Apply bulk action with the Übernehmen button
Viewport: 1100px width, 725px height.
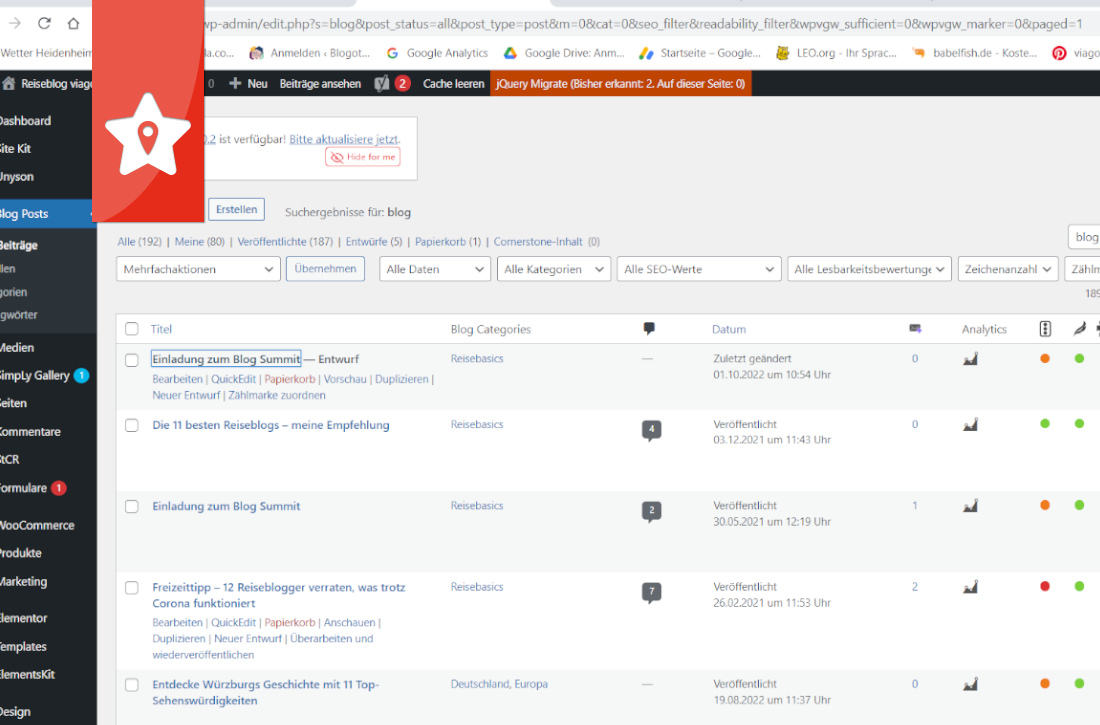(x=325, y=268)
